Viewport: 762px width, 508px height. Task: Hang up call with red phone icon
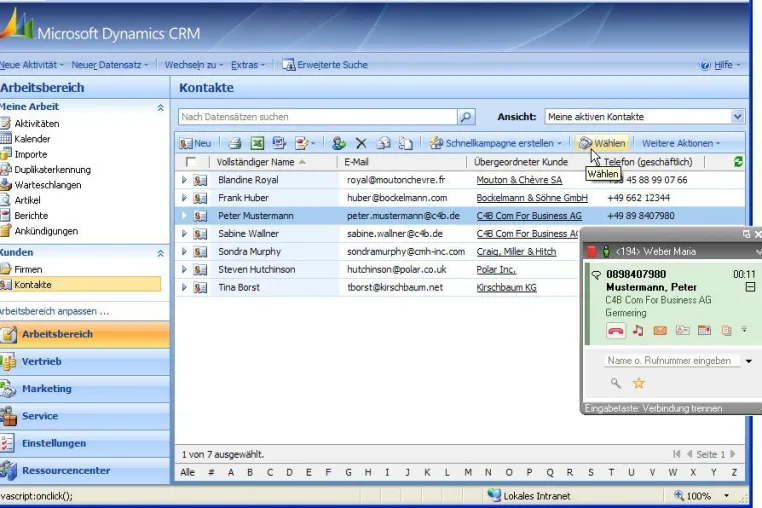[x=615, y=331]
